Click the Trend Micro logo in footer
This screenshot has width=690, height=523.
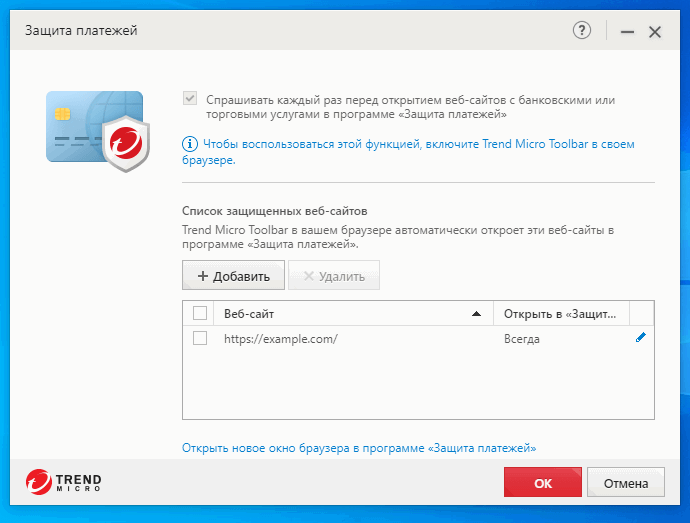[x=63, y=482]
